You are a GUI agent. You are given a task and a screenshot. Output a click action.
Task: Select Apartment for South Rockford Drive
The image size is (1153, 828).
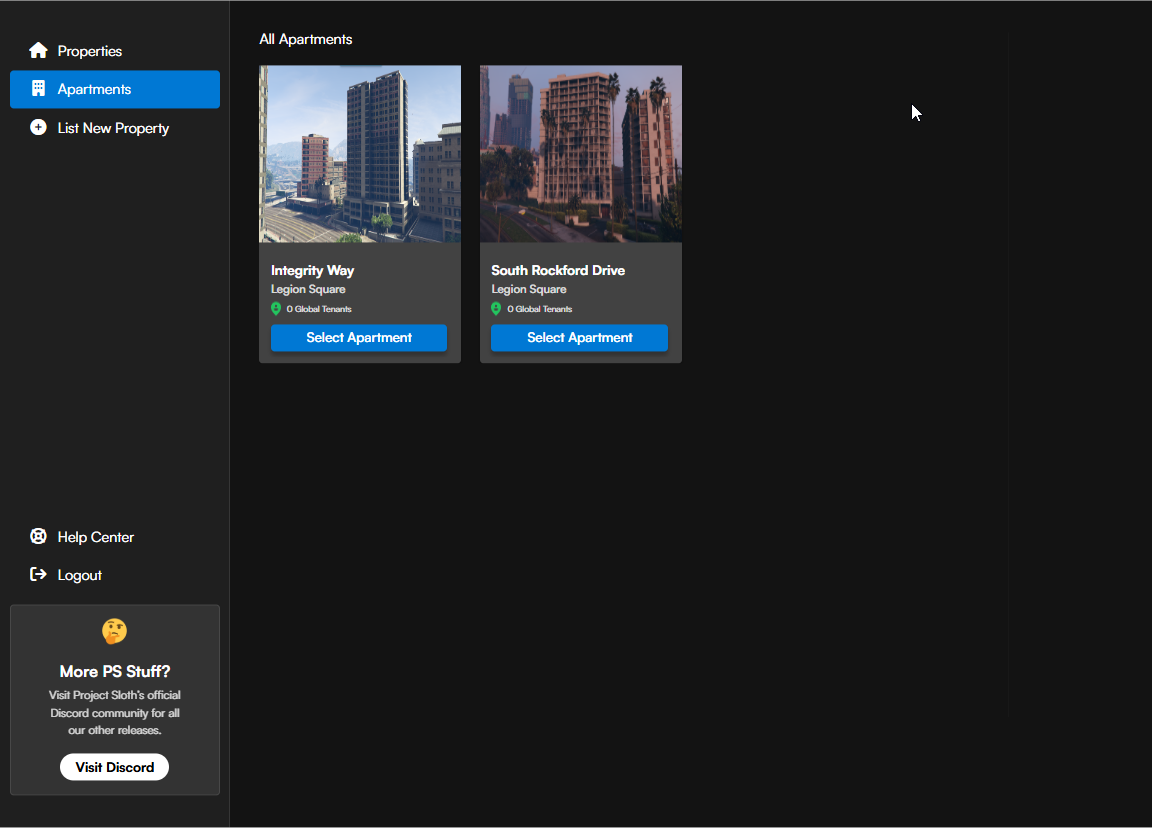(579, 338)
